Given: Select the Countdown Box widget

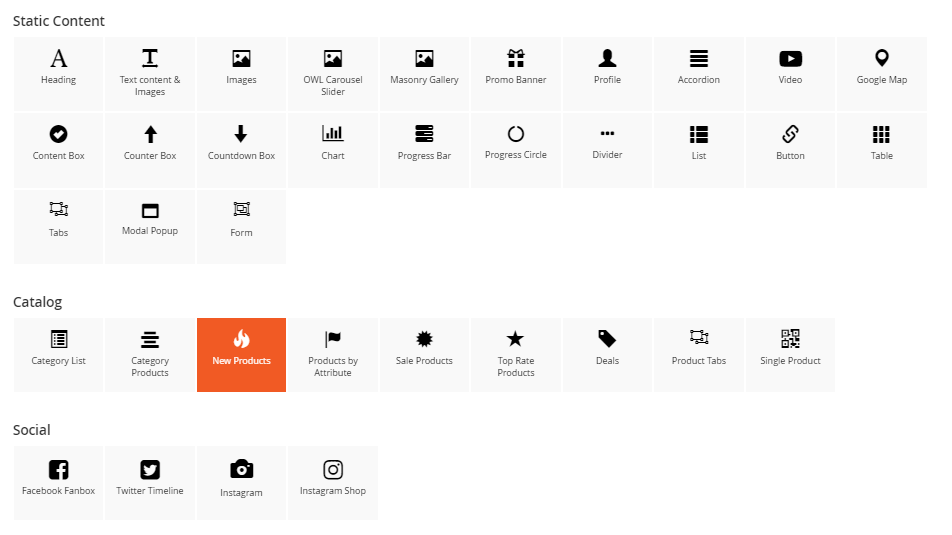Looking at the screenshot, I should [241, 149].
